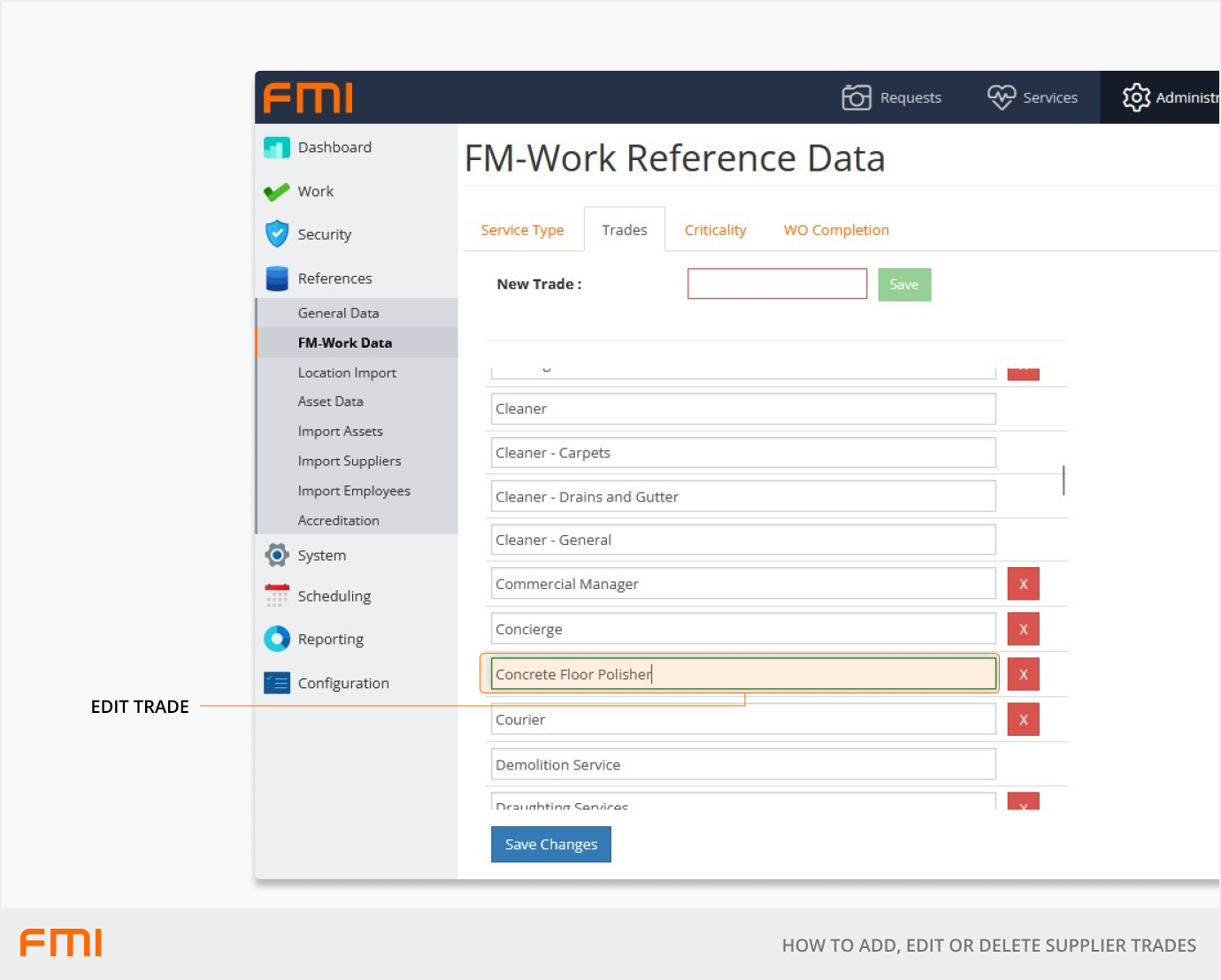The image size is (1221, 980).
Task: Open Requests camera icon in header
Action: coord(856,97)
